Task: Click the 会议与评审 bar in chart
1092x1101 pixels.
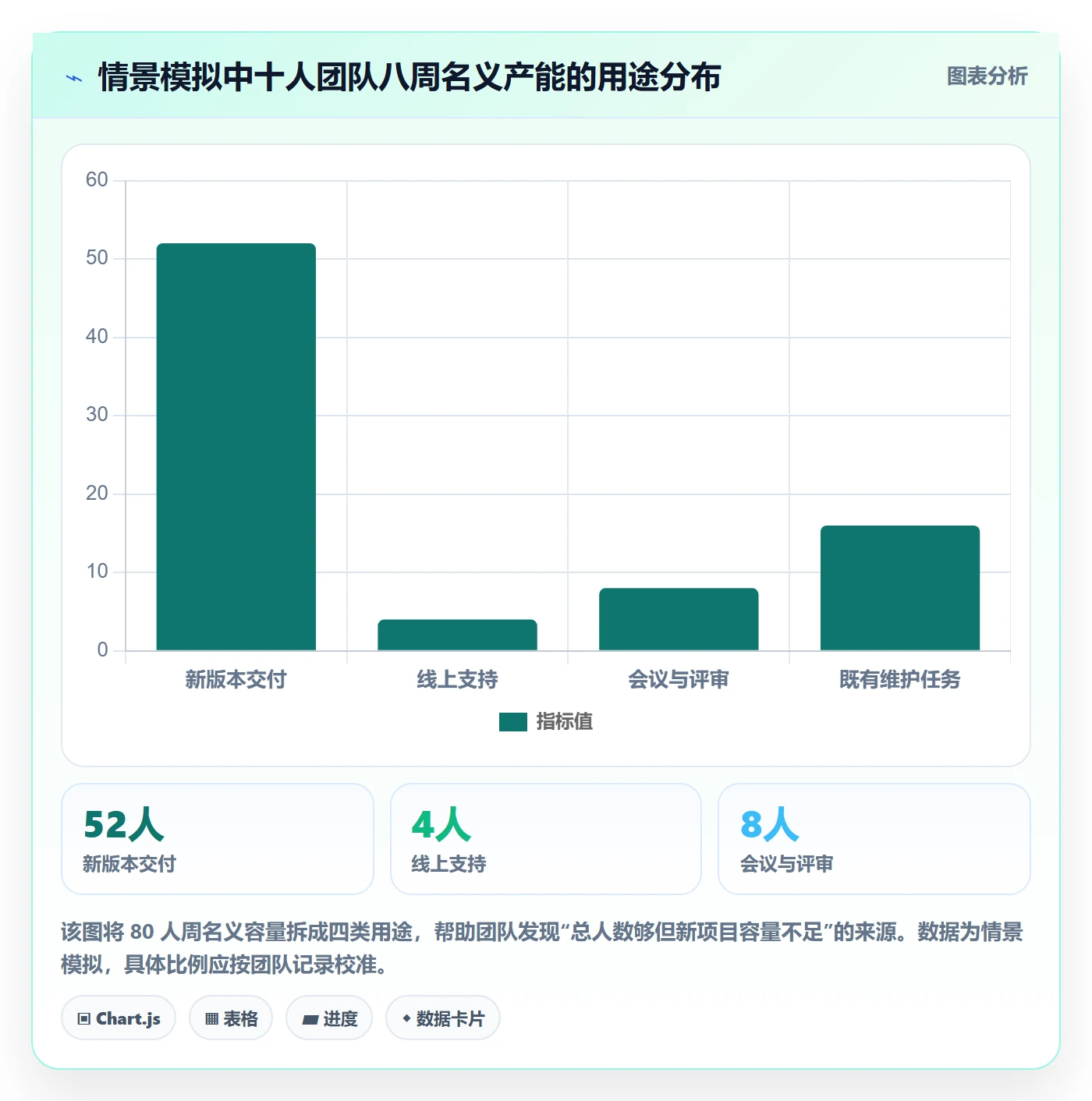Action: (679, 619)
